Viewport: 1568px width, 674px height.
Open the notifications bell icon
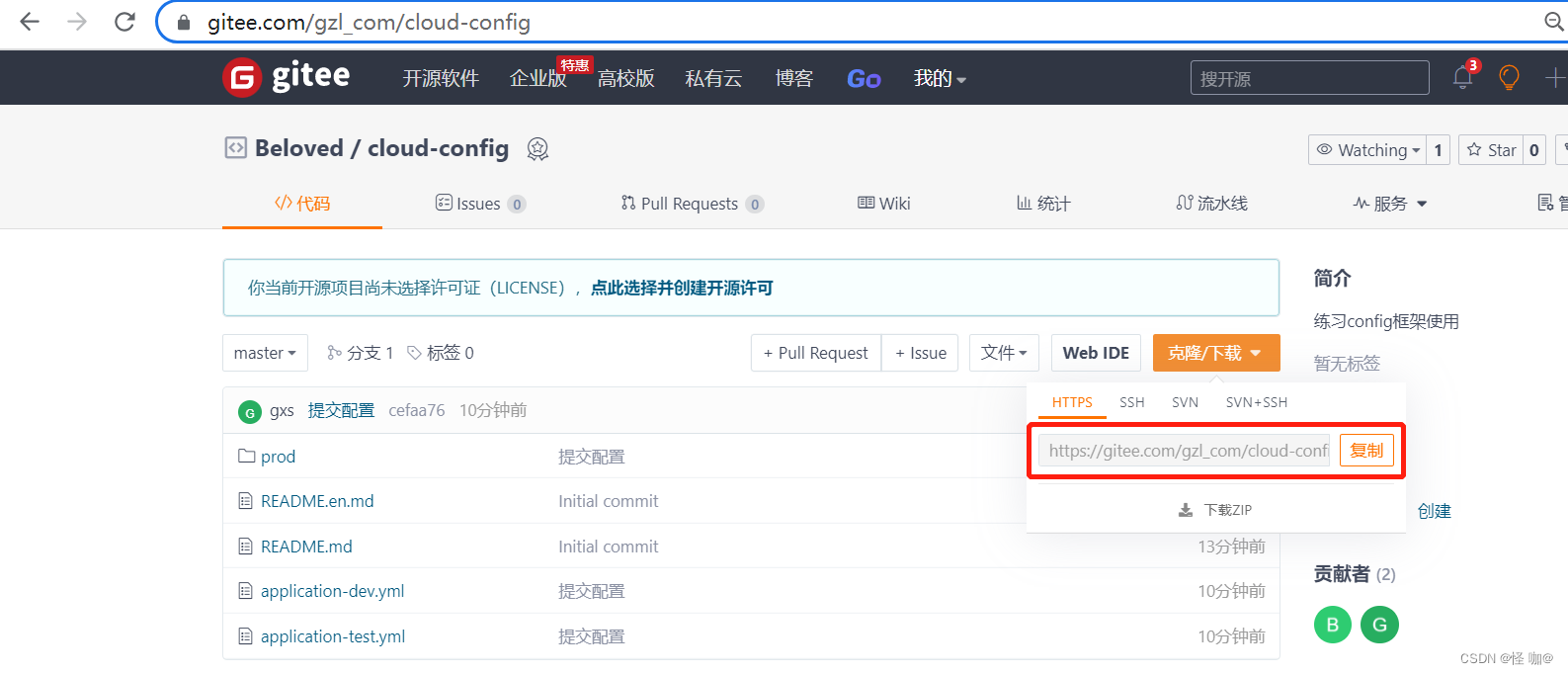click(x=1463, y=77)
